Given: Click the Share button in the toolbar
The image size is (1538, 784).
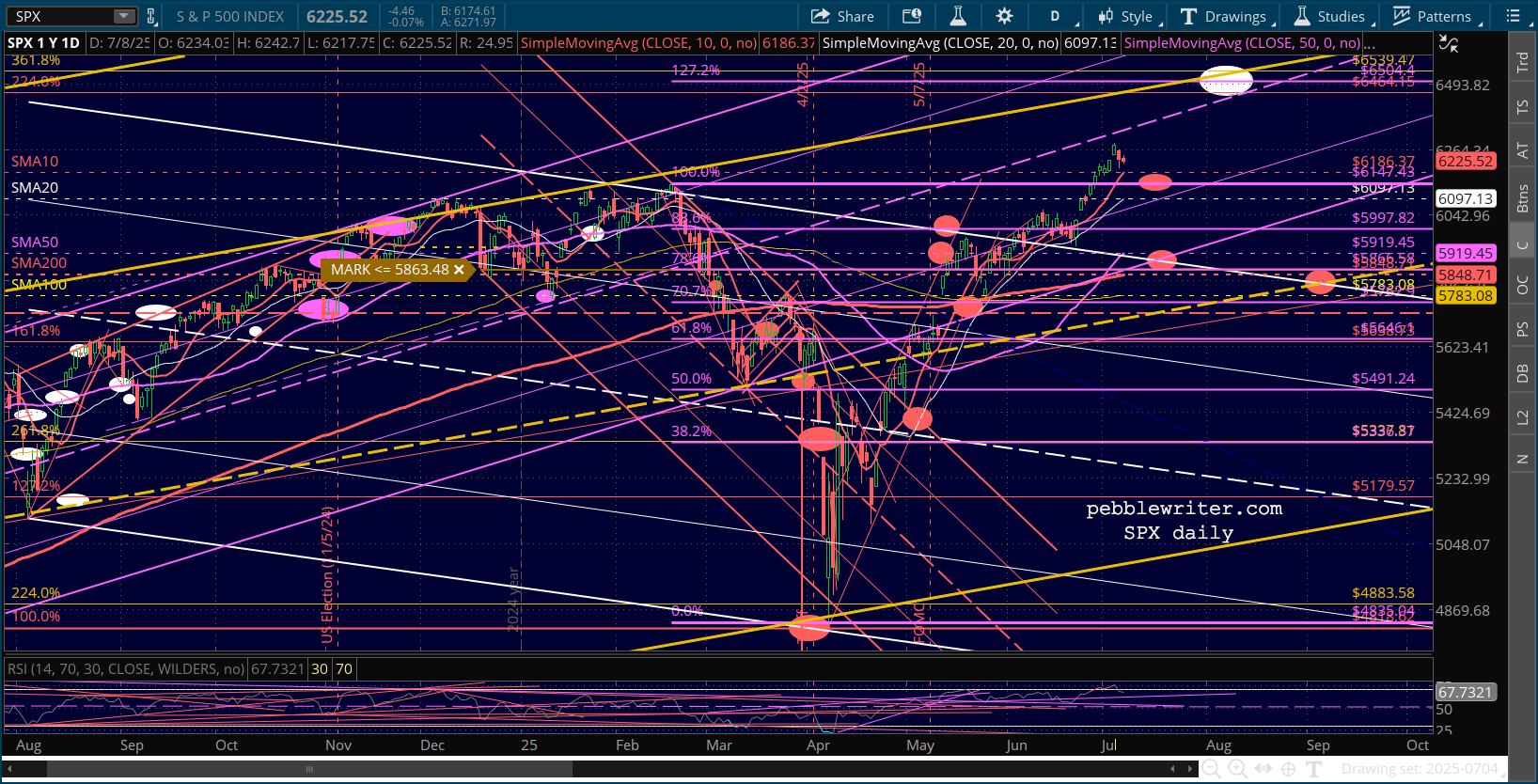Looking at the screenshot, I should [x=842, y=16].
